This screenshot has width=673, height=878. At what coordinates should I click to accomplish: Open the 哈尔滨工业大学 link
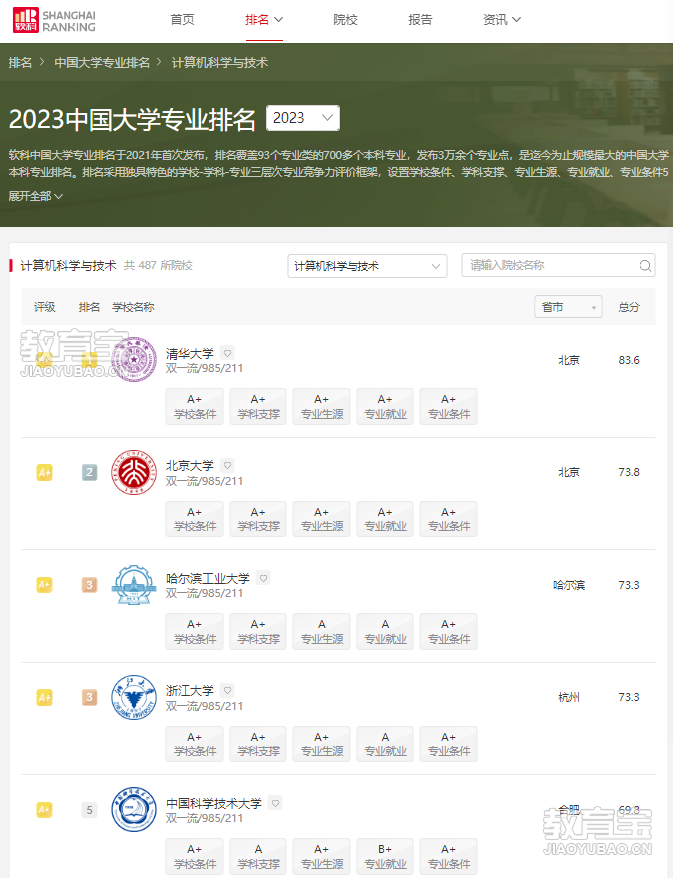pos(208,578)
